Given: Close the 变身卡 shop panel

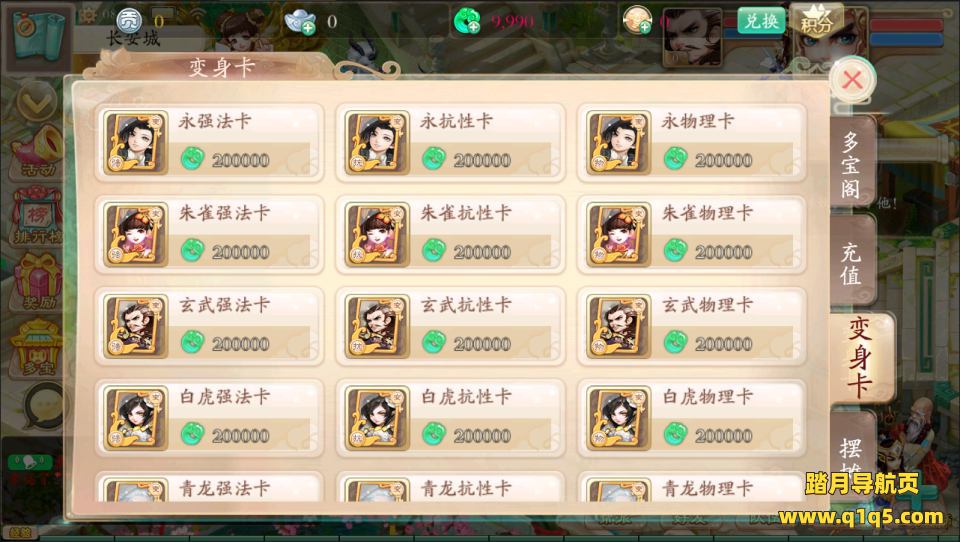Looking at the screenshot, I should (852, 80).
